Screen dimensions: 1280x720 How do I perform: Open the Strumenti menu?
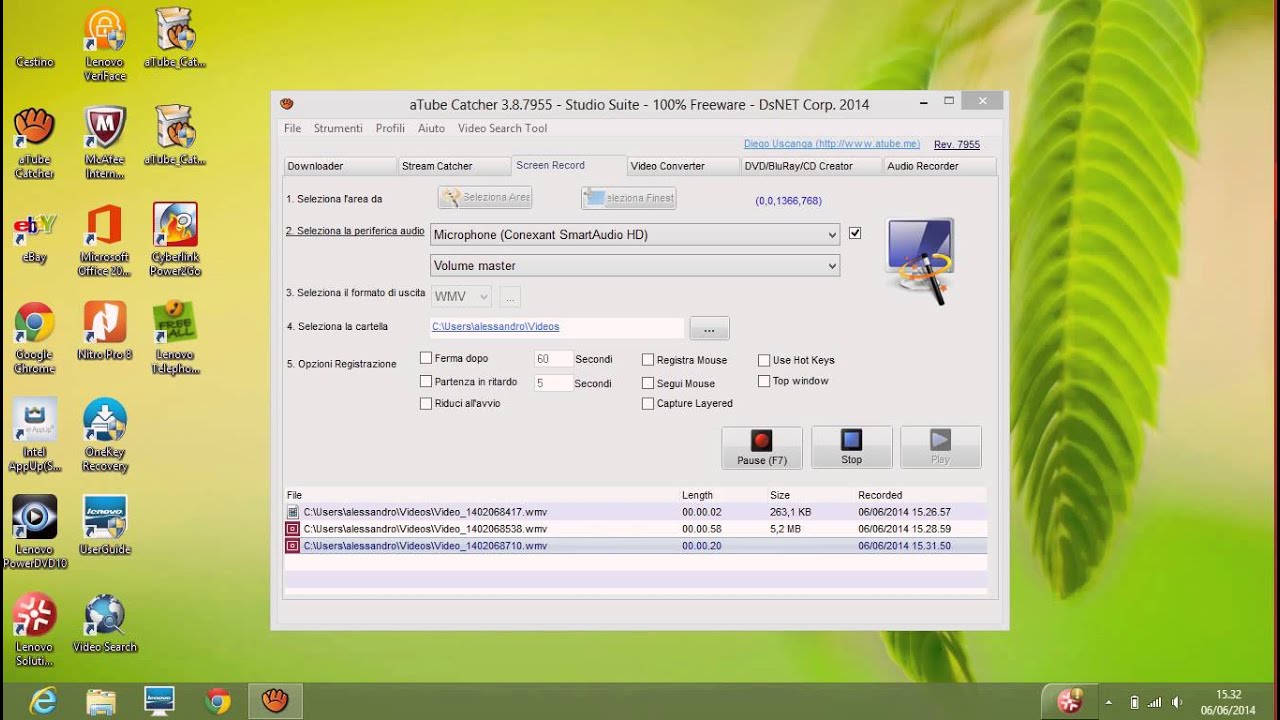coord(338,128)
